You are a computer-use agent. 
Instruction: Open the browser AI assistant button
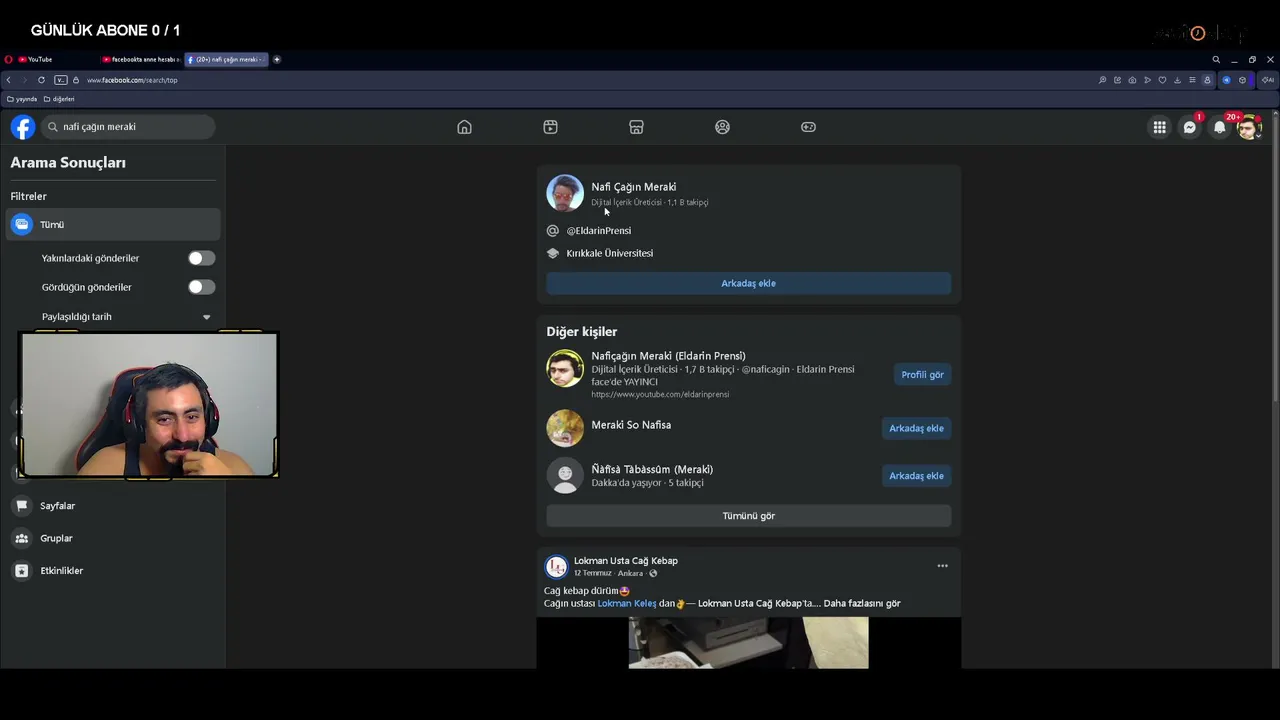tap(1268, 80)
